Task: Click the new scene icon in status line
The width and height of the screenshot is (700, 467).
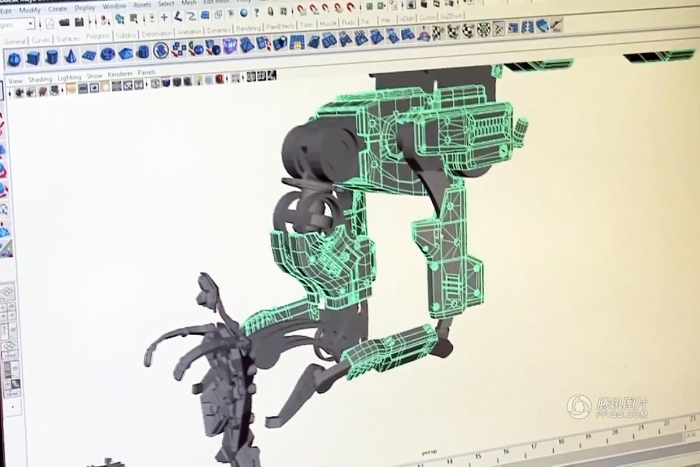Action: pyautogui.click(x=50, y=24)
